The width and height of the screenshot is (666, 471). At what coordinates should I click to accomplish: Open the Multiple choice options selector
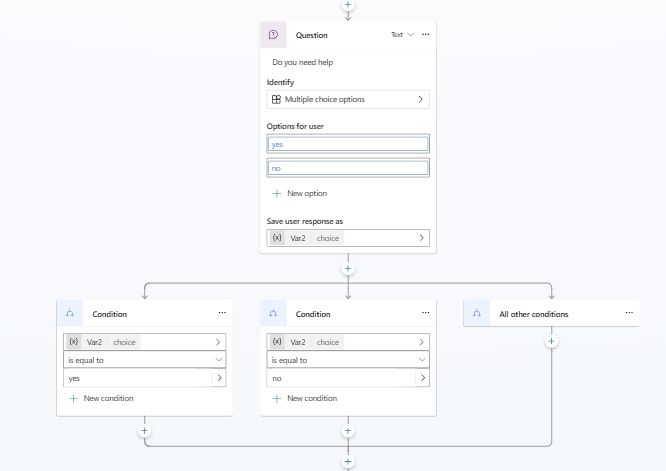coord(348,99)
